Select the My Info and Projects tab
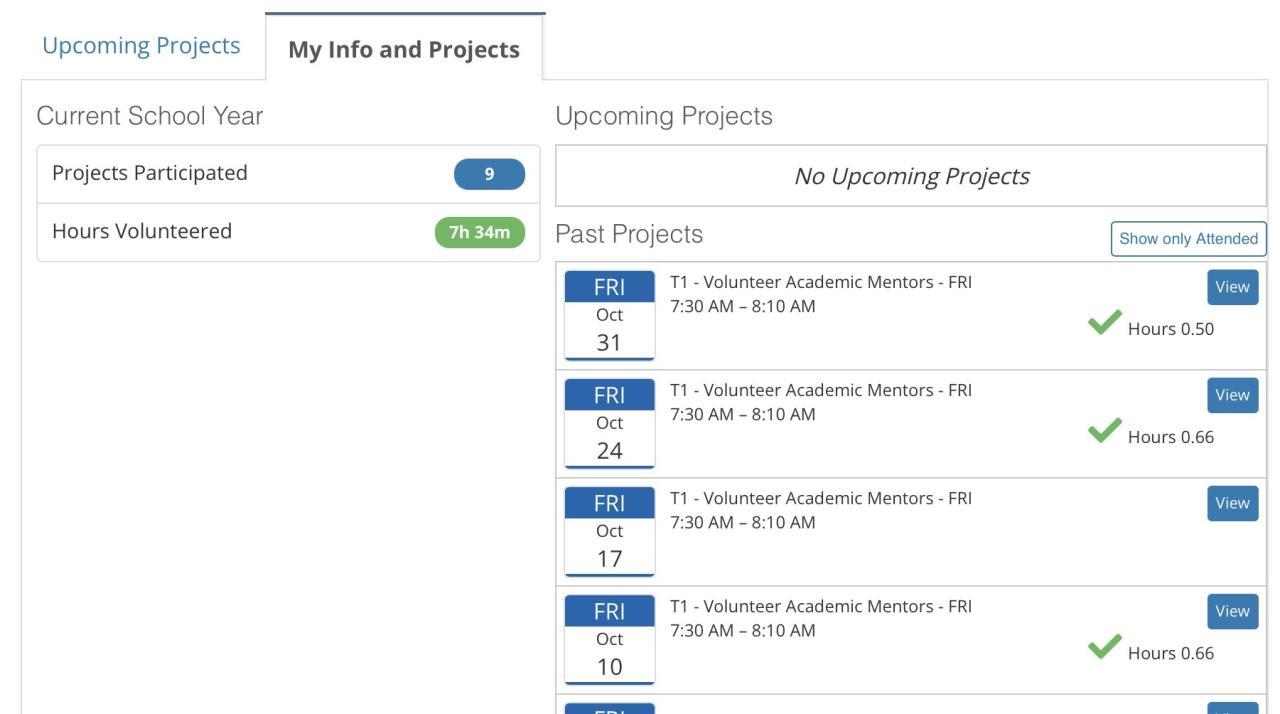The image size is (1280, 714). [x=404, y=50]
